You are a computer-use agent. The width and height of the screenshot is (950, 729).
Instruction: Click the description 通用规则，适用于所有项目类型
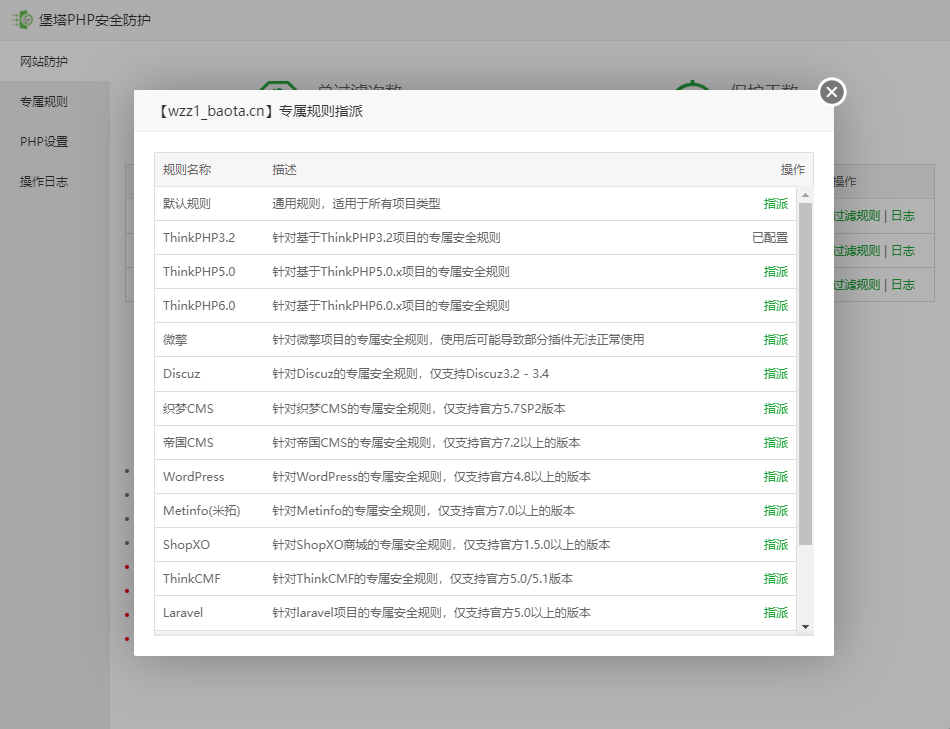coord(356,204)
